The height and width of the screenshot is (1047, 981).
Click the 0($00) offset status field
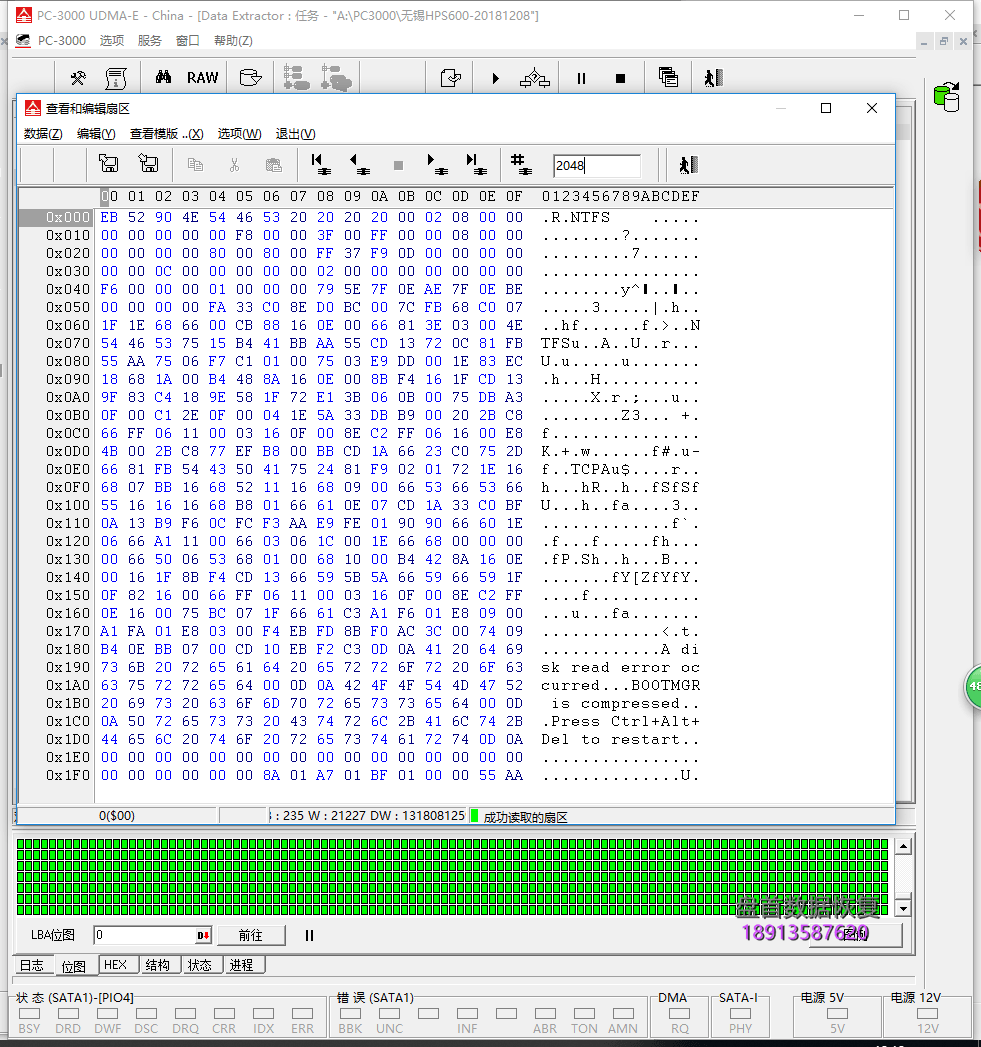point(117,816)
